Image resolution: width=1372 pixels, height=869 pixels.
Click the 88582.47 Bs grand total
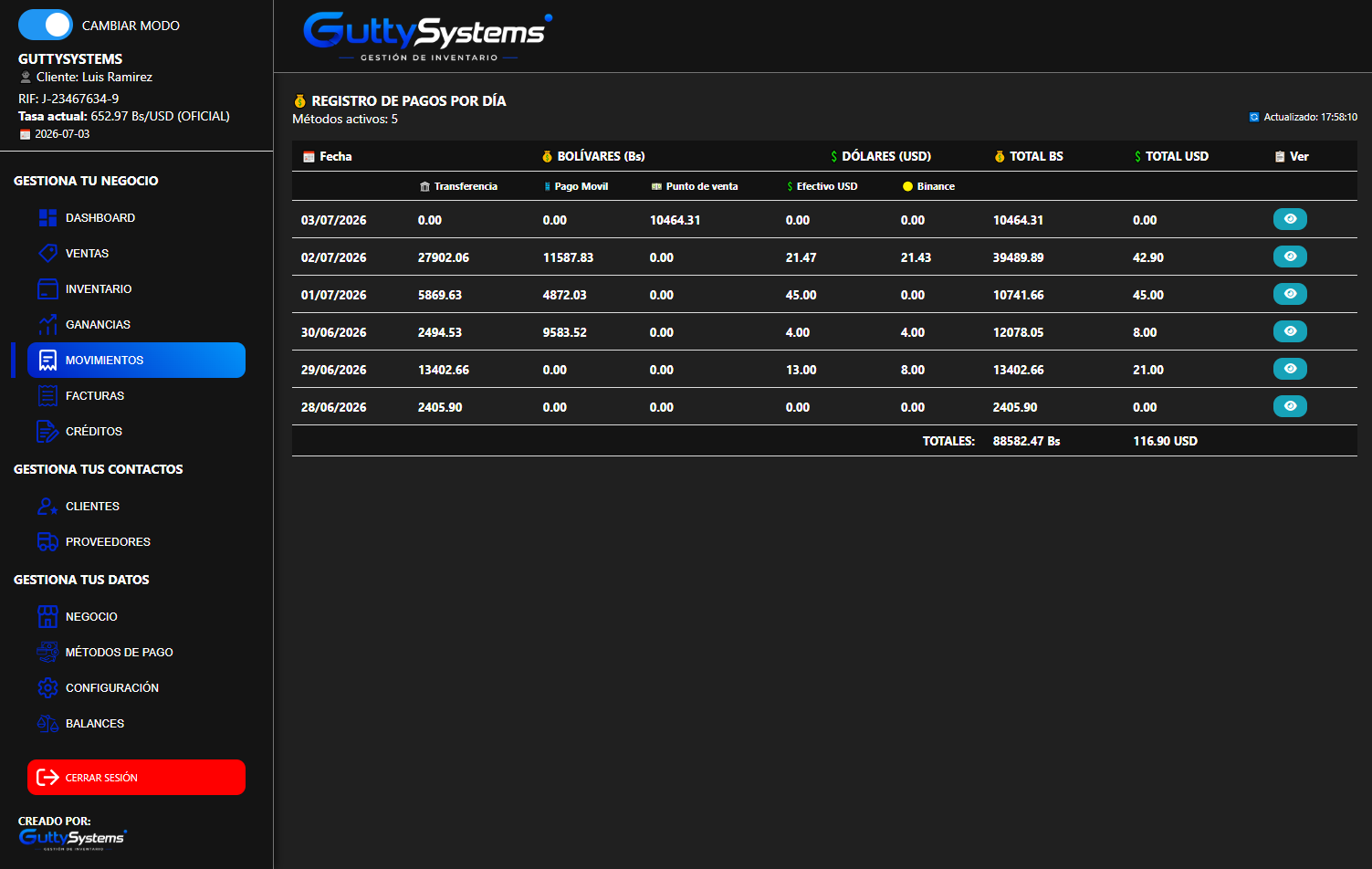point(1026,441)
